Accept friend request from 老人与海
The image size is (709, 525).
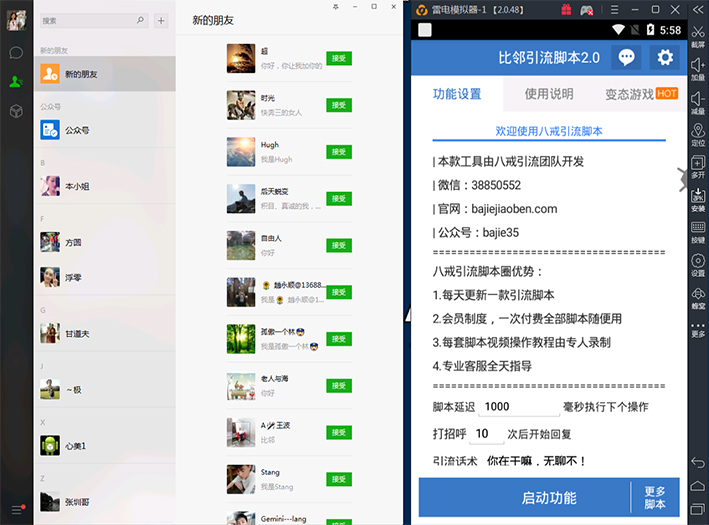339,386
